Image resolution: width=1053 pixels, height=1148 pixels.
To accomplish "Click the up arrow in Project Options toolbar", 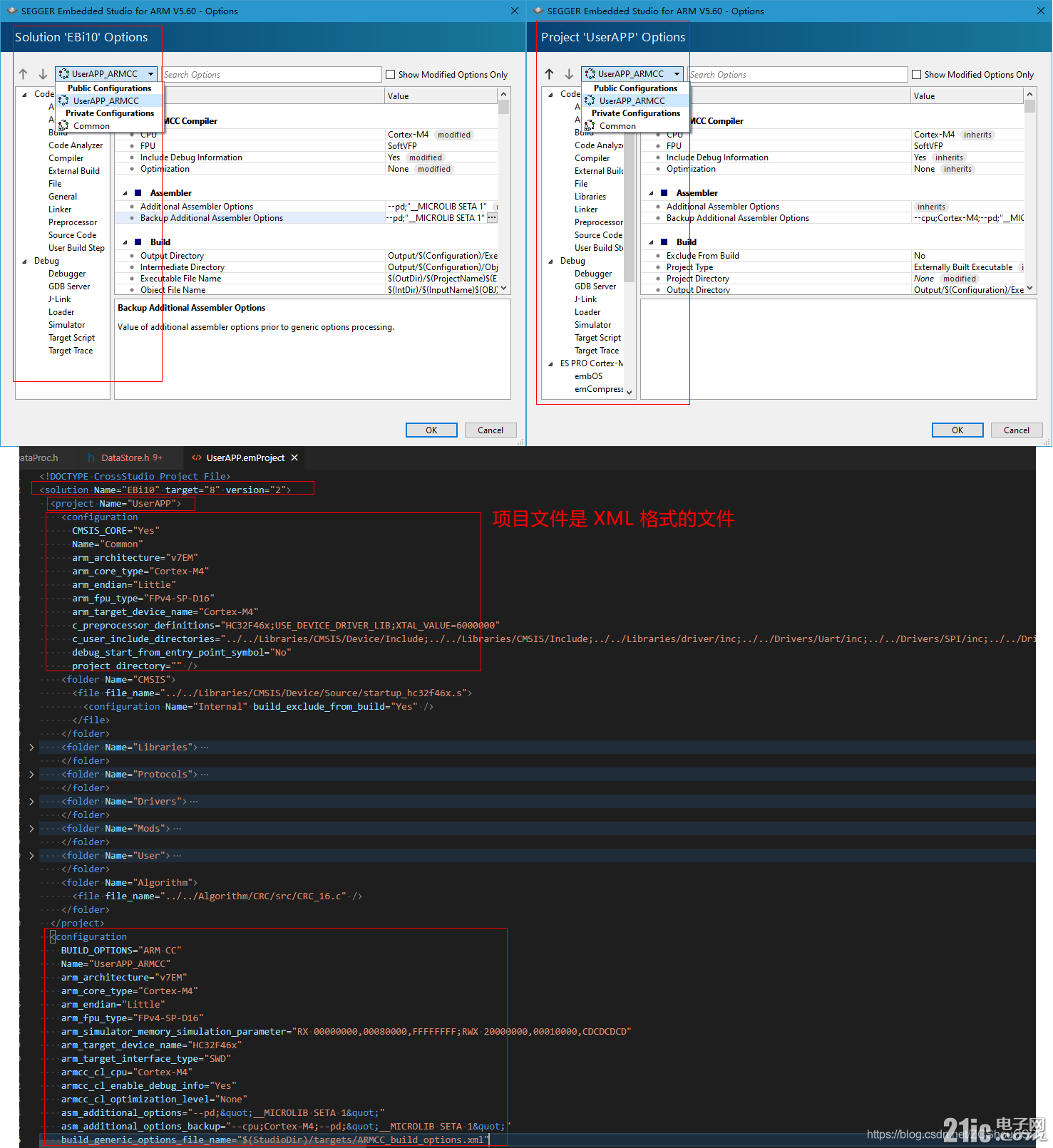I will 550,74.
